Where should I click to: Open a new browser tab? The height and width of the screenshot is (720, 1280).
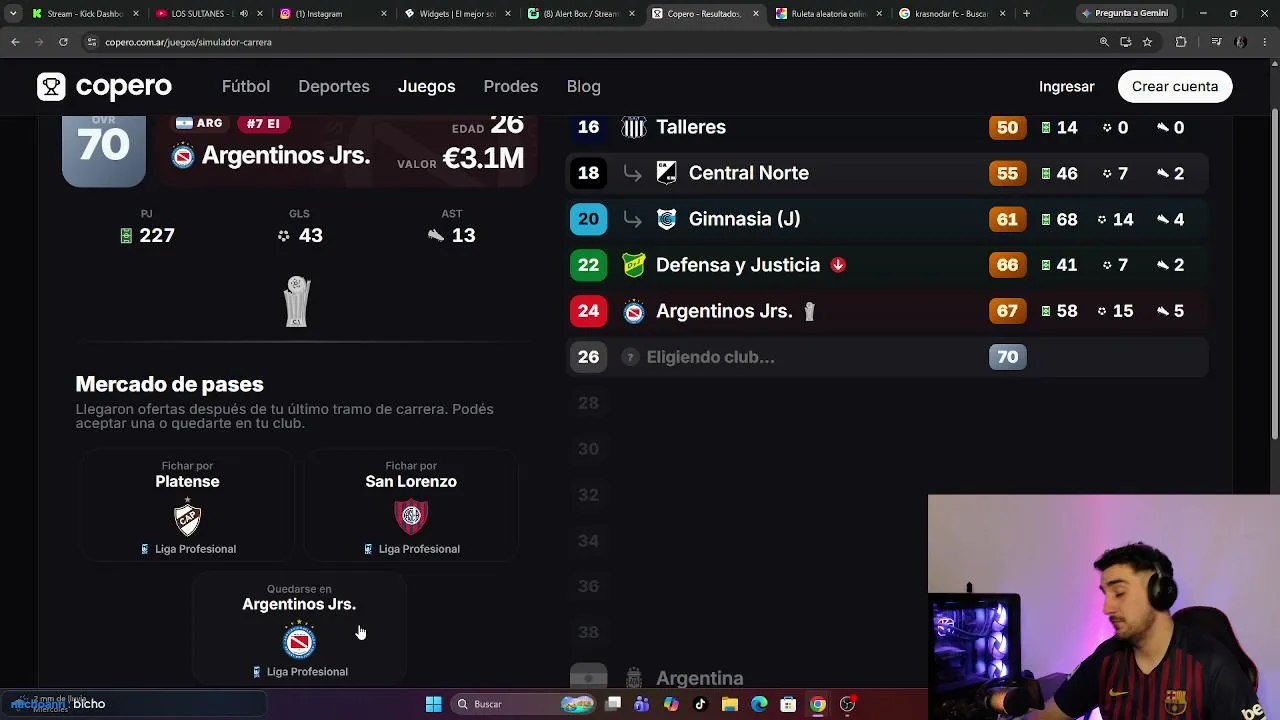[1026, 14]
